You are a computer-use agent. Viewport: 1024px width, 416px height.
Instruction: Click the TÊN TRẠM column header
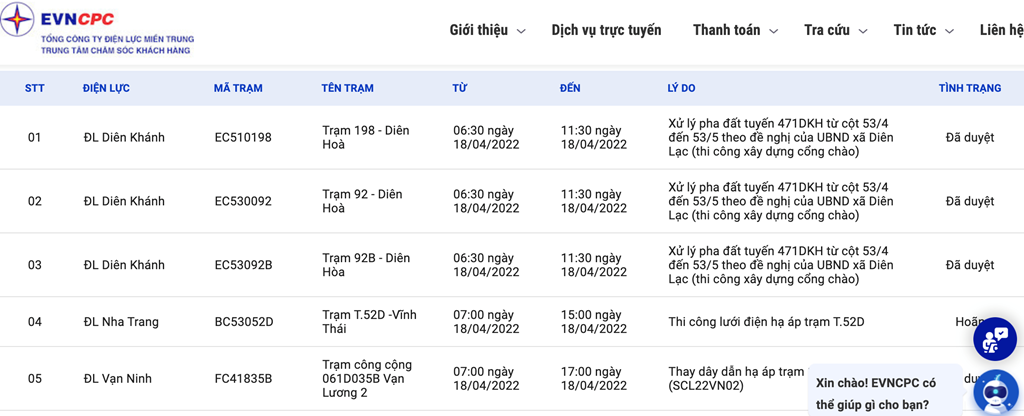coord(347,88)
